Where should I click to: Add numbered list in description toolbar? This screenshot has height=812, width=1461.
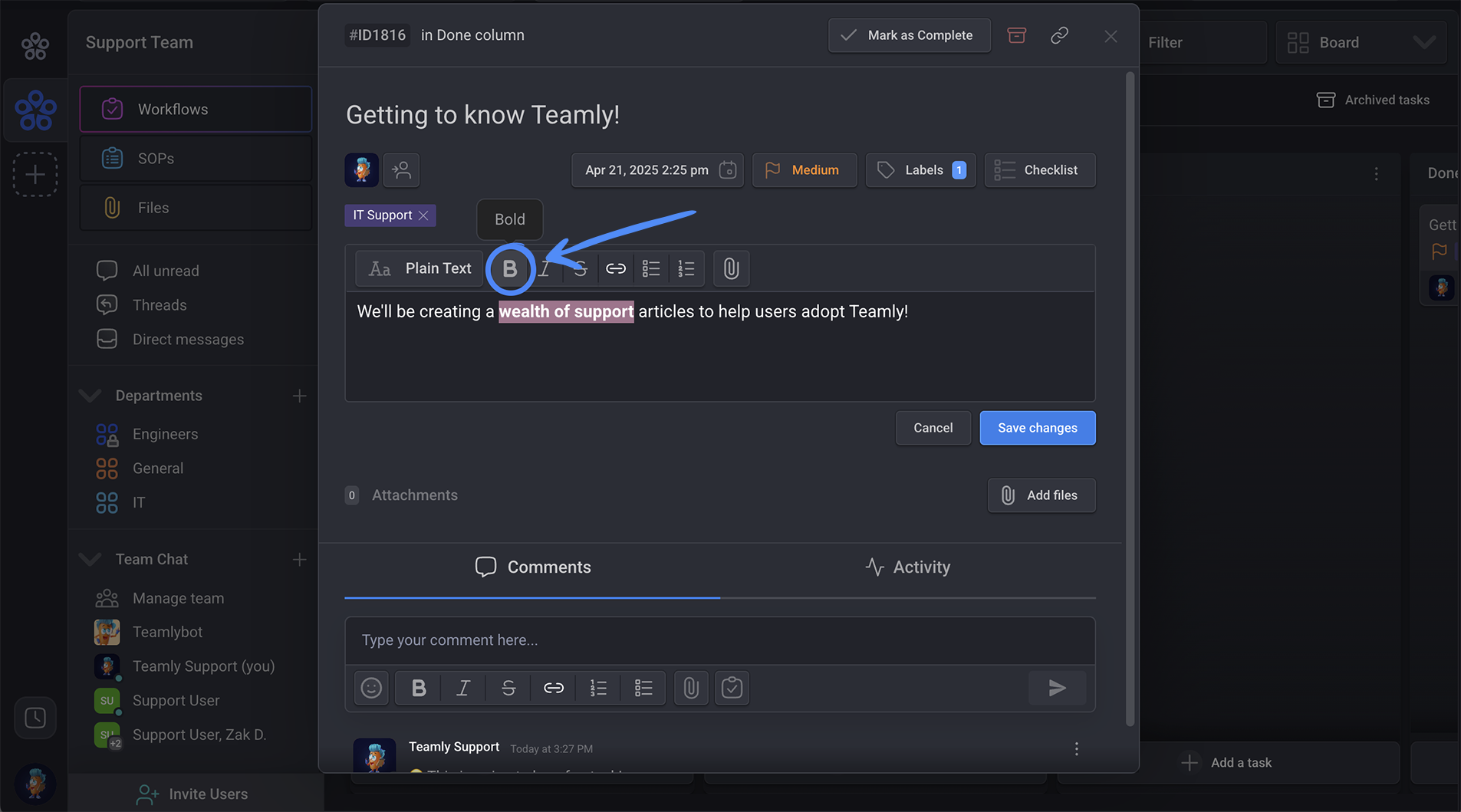[686, 268]
